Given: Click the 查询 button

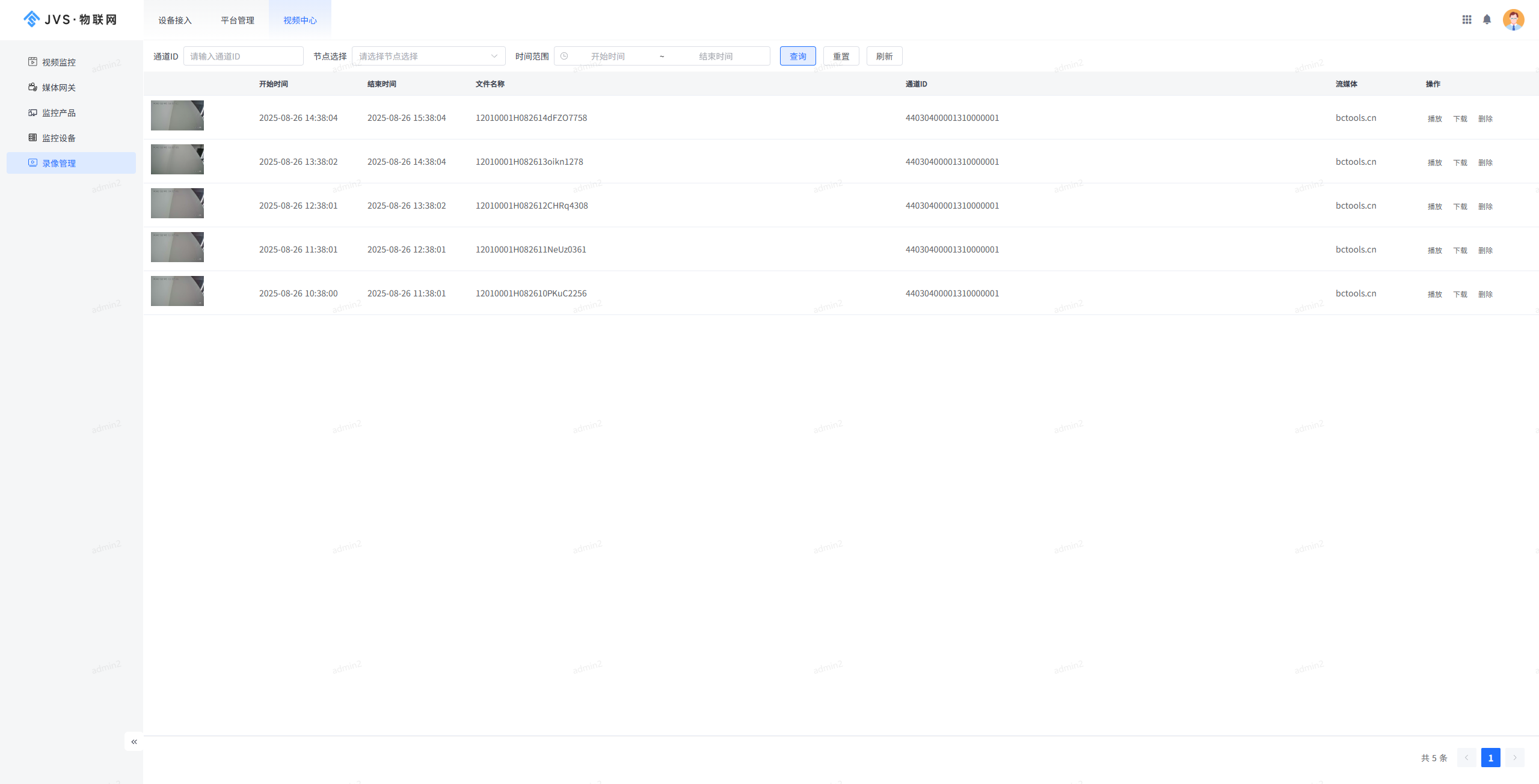Looking at the screenshot, I should pos(797,56).
